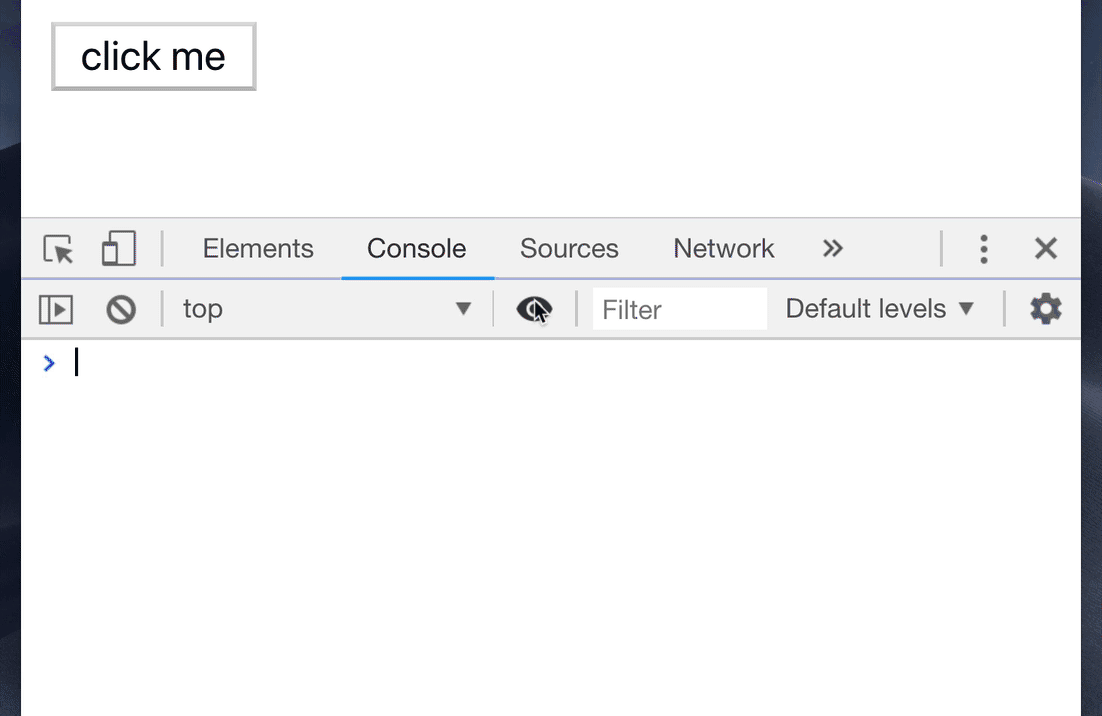Create a live expression with the eye icon
1102x716 pixels.
[534, 310]
